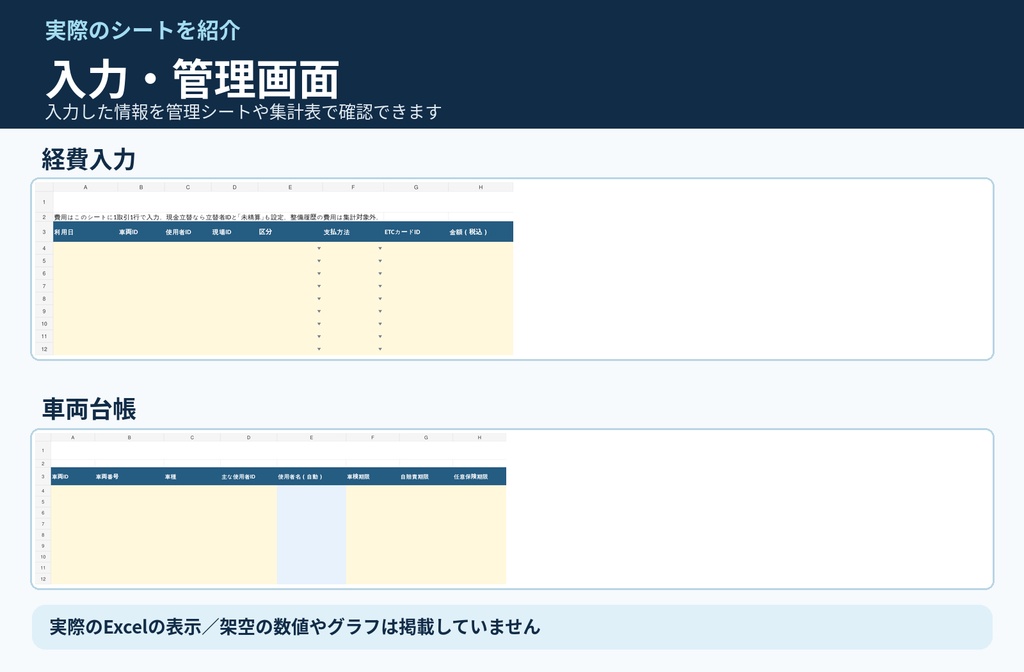This screenshot has height=672, width=1024.
Task: Open the 支払方法 dropdown in row 11 of 経費入力
Action: (380, 337)
